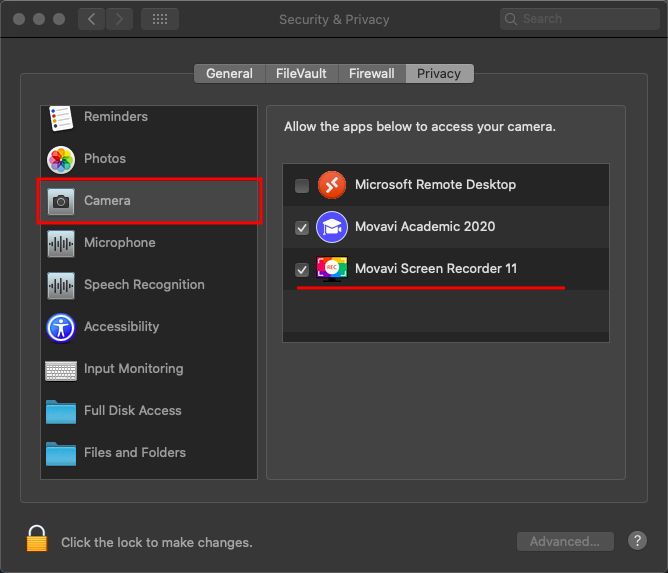Viewport: 668px width, 573px height.
Task: Click the Speech Recognition waveform icon
Action: tap(61, 285)
